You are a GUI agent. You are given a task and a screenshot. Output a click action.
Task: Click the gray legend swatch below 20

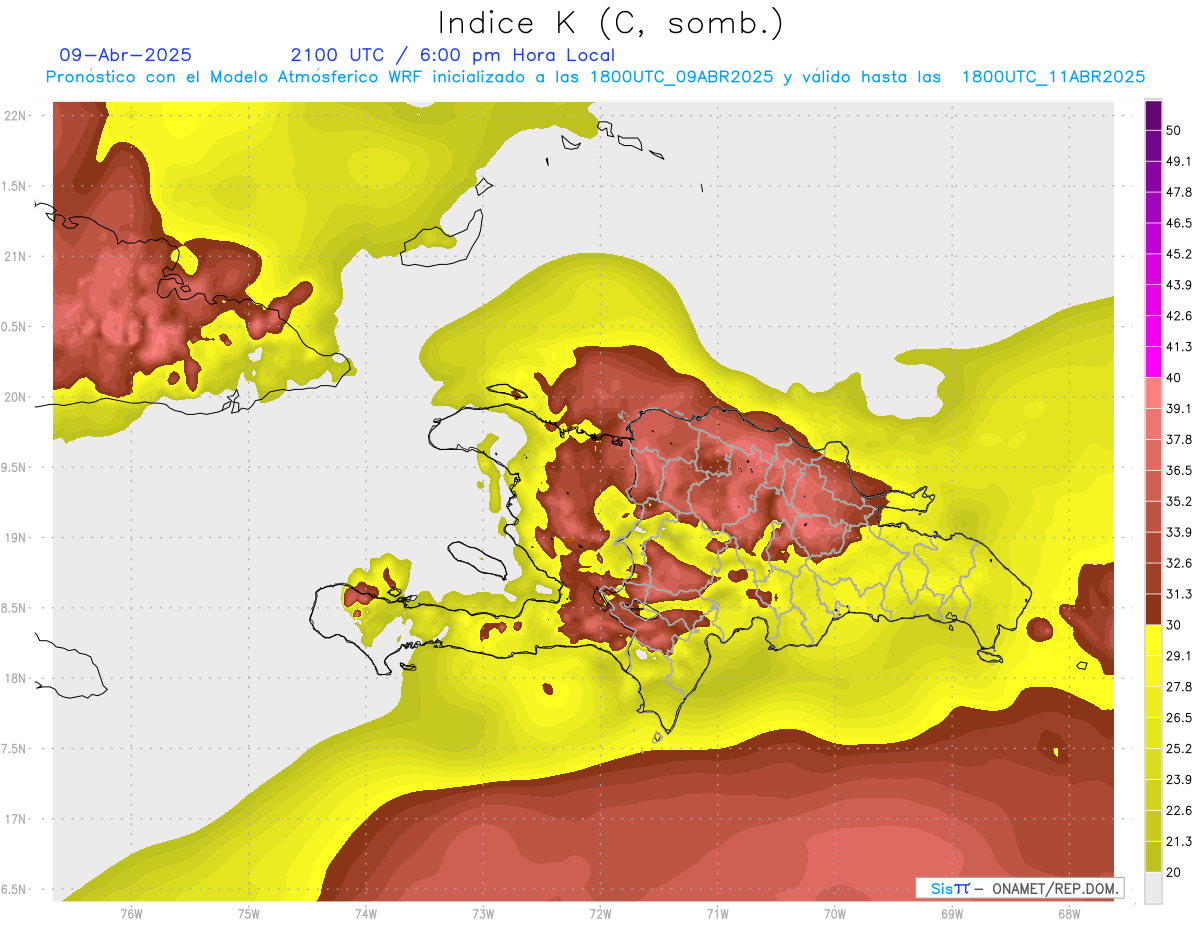1153,888
